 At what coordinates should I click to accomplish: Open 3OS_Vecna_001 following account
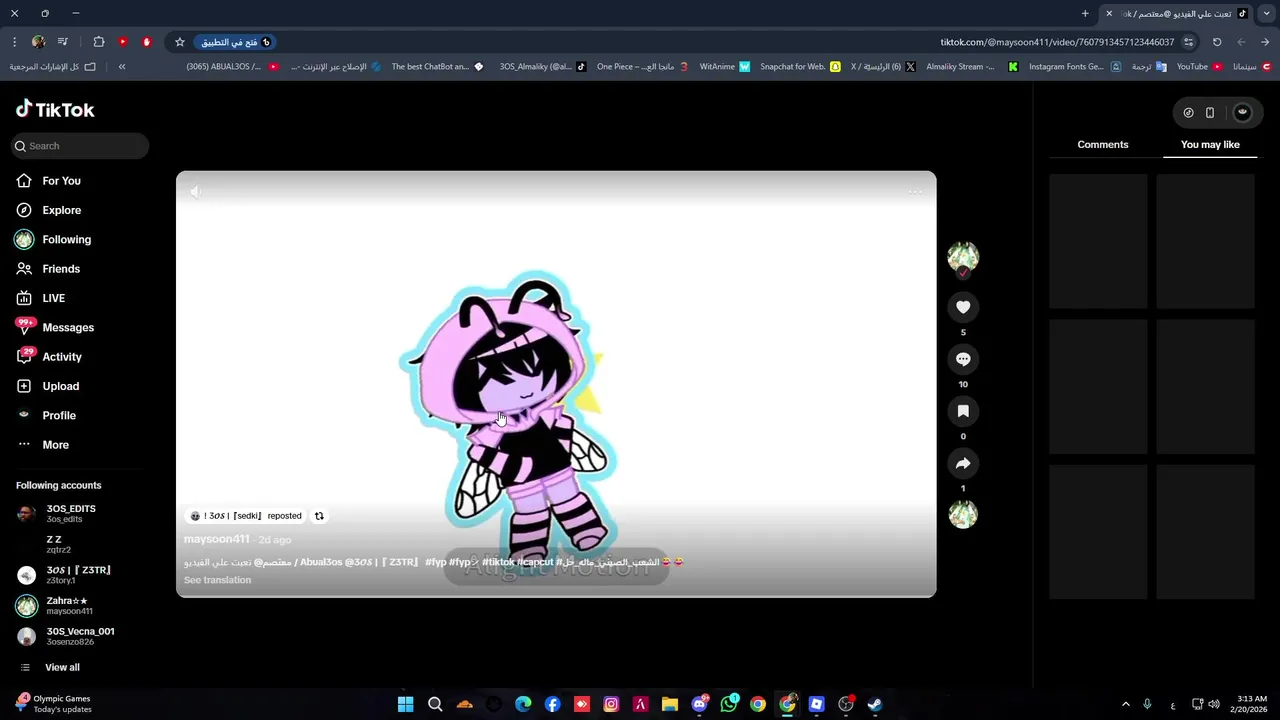point(66,636)
